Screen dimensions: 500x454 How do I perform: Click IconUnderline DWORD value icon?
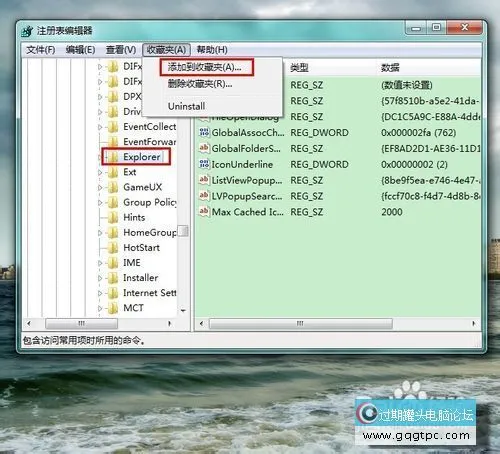click(x=204, y=164)
